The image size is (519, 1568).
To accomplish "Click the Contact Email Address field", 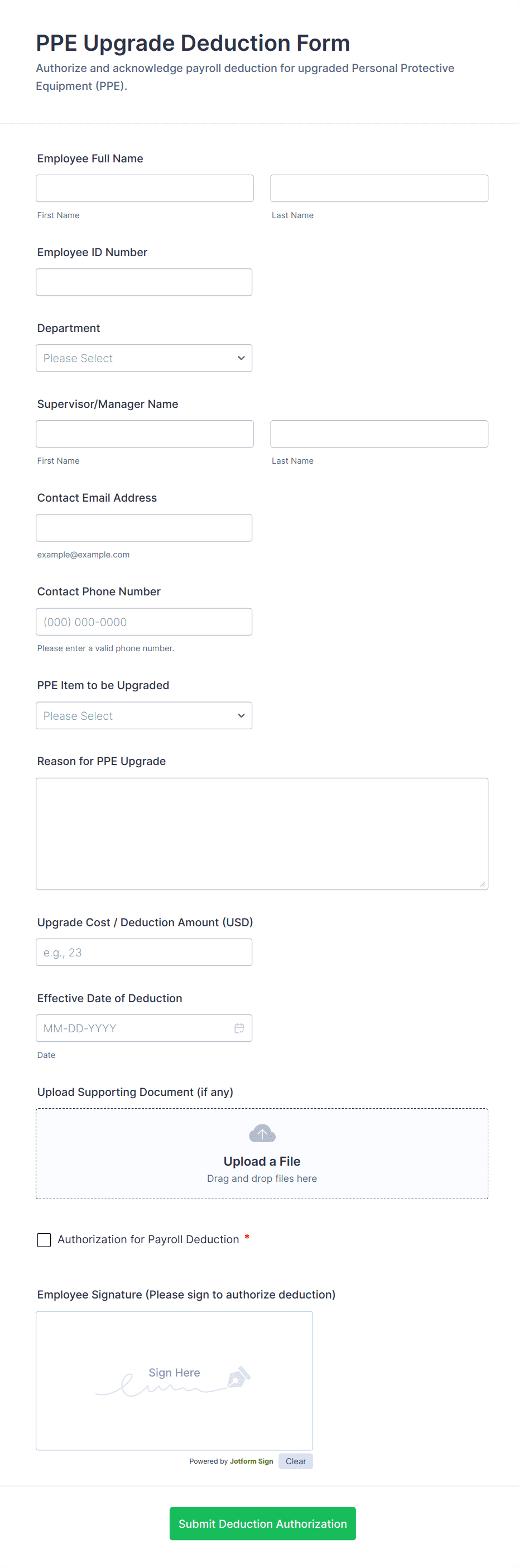I will 143,527.
